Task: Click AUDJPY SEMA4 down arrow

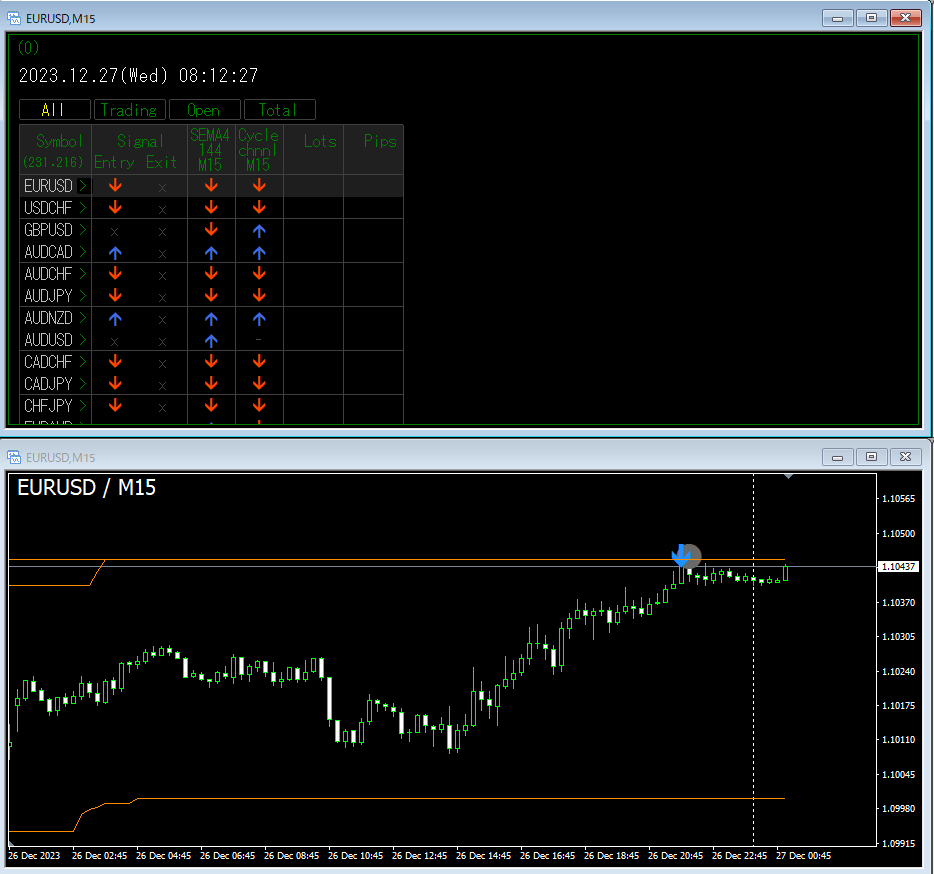Action: point(211,296)
